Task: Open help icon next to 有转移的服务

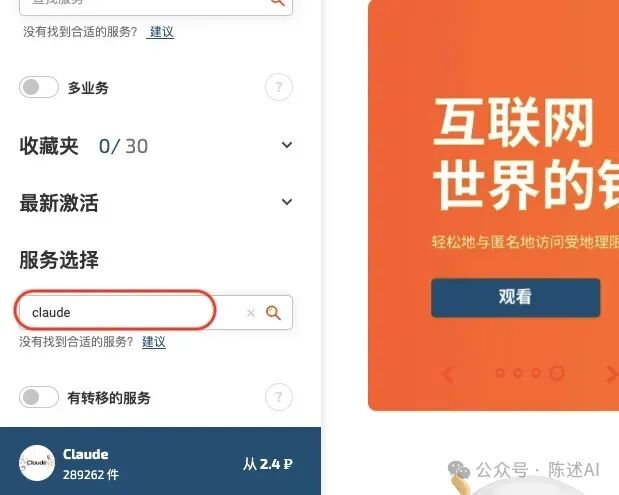Action: pyautogui.click(x=279, y=397)
